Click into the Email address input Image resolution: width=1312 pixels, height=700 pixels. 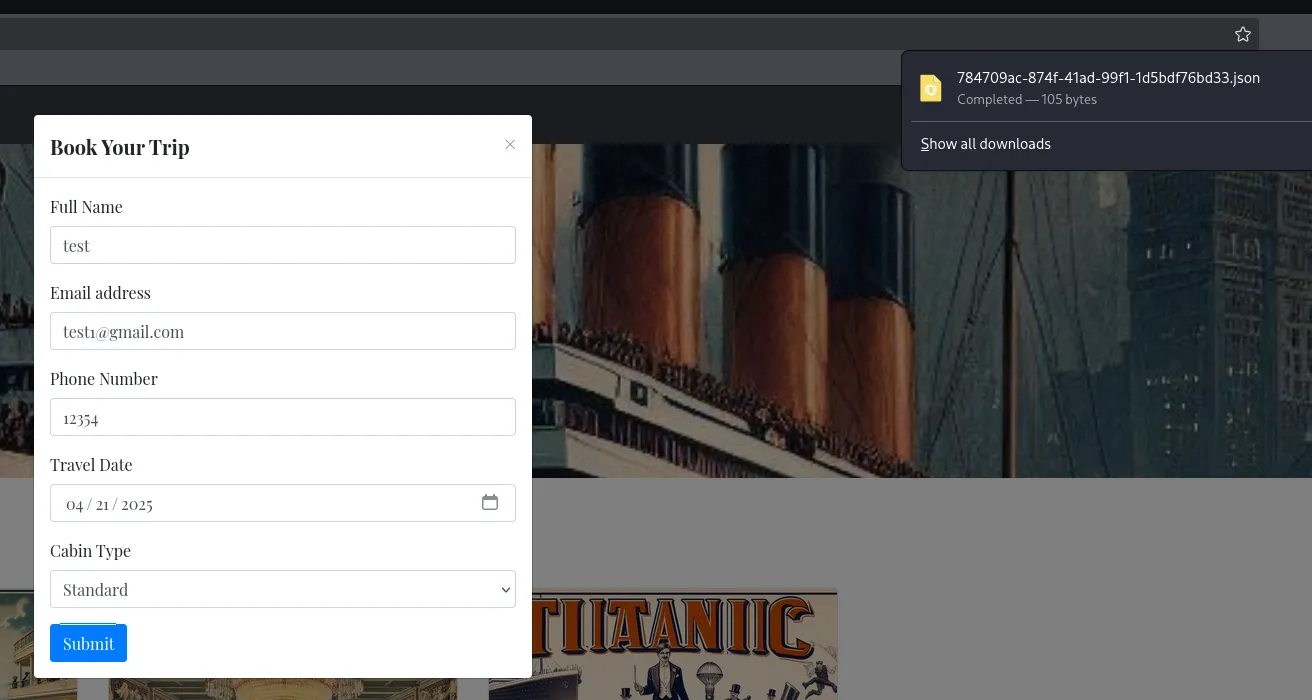283,331
